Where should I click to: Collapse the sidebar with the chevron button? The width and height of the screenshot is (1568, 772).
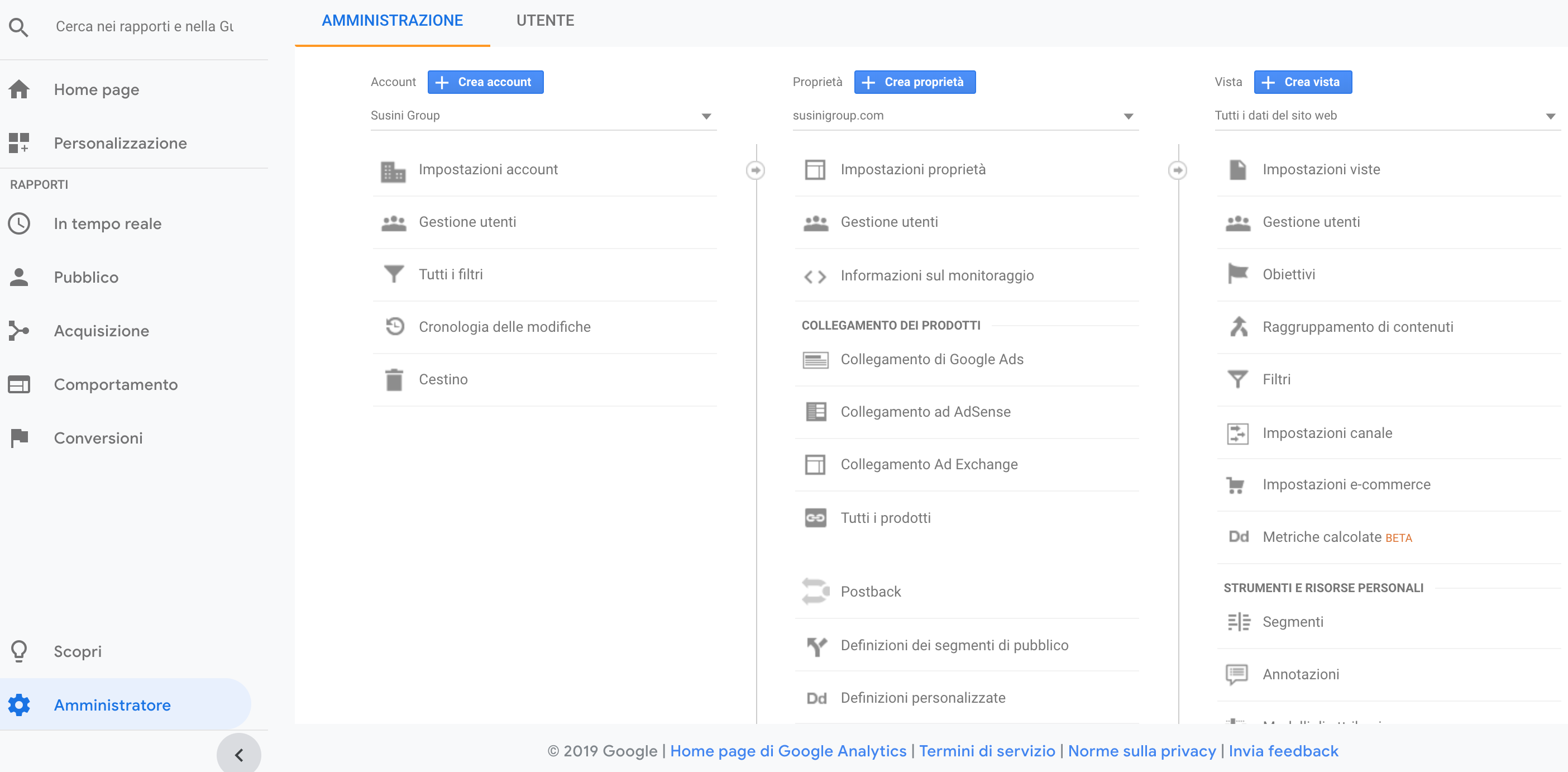[238, 755]
